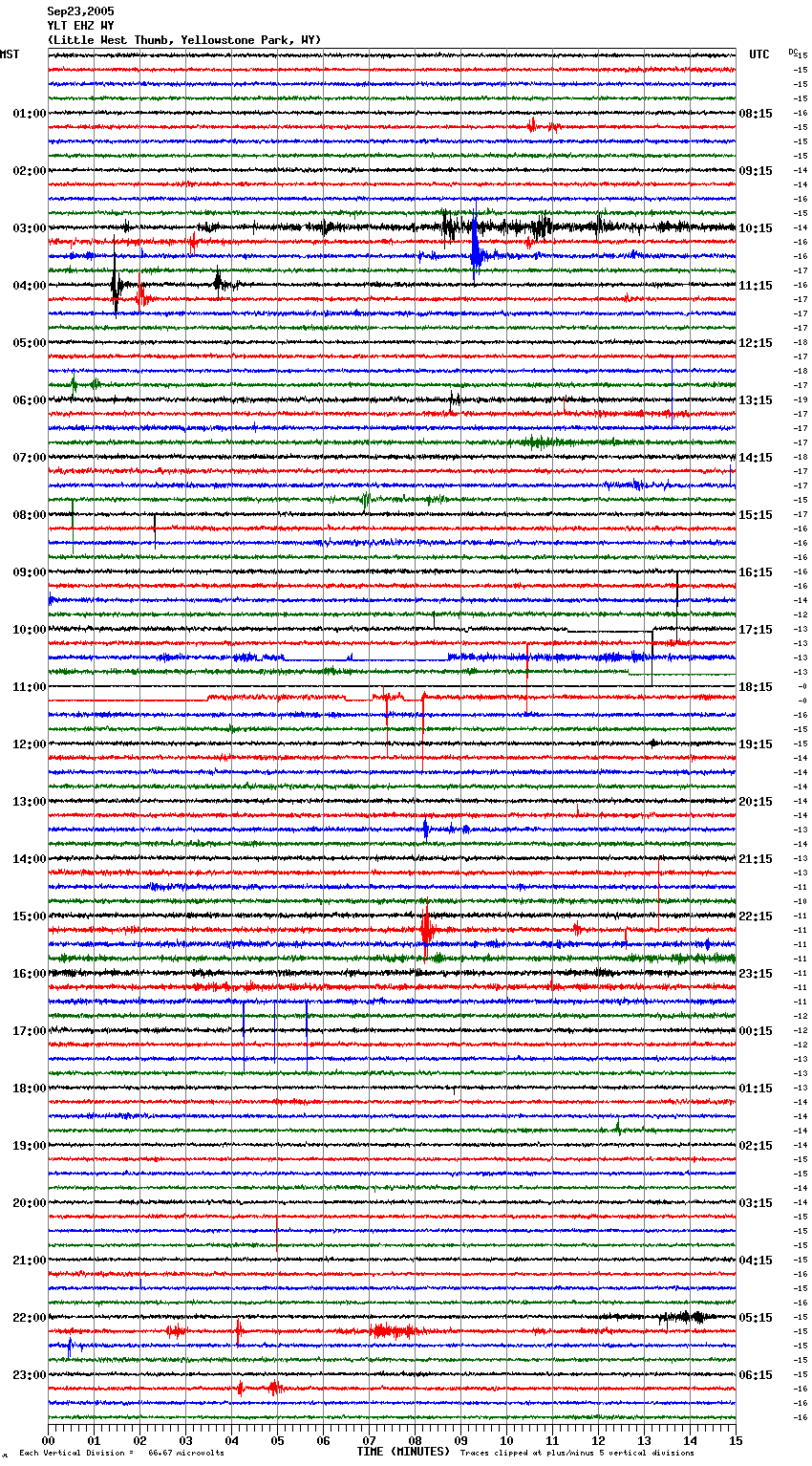Click the 04:15 UTC time label
The height and width of the screenshot is (1466, 812).
click(756, 1261)
